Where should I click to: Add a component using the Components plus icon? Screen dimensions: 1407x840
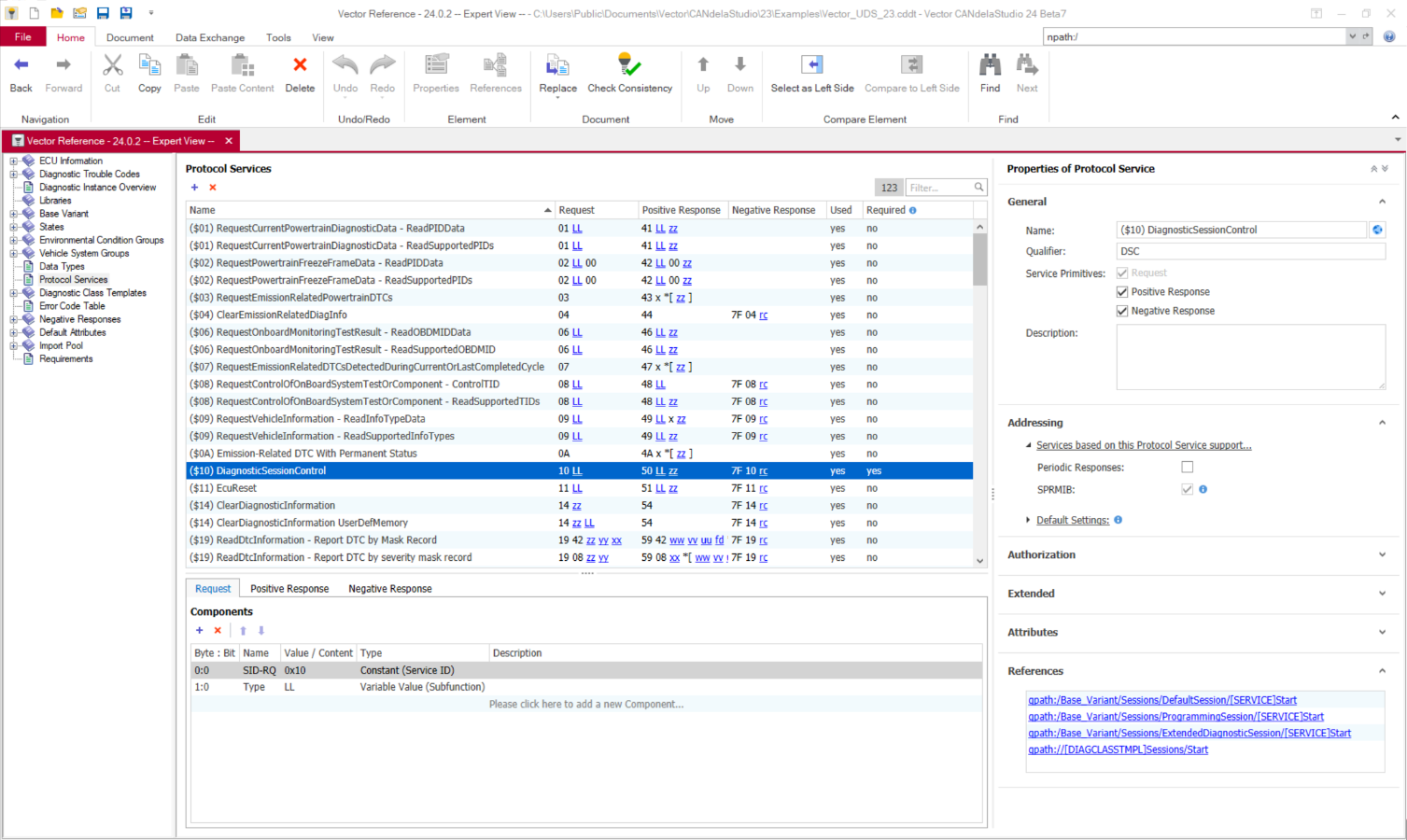[199, 630]
